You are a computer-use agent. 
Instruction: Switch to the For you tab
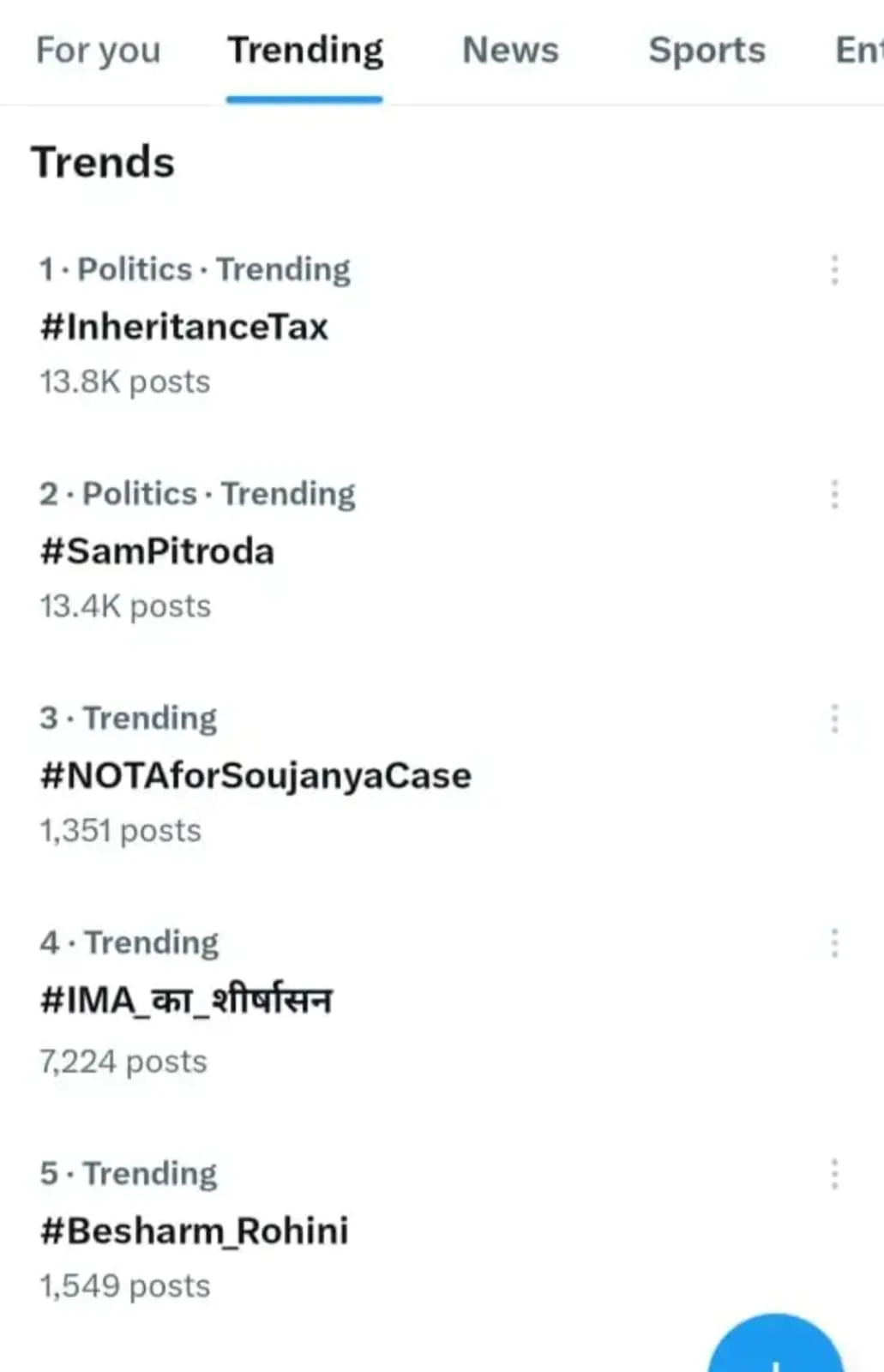(x=99, y=50)
